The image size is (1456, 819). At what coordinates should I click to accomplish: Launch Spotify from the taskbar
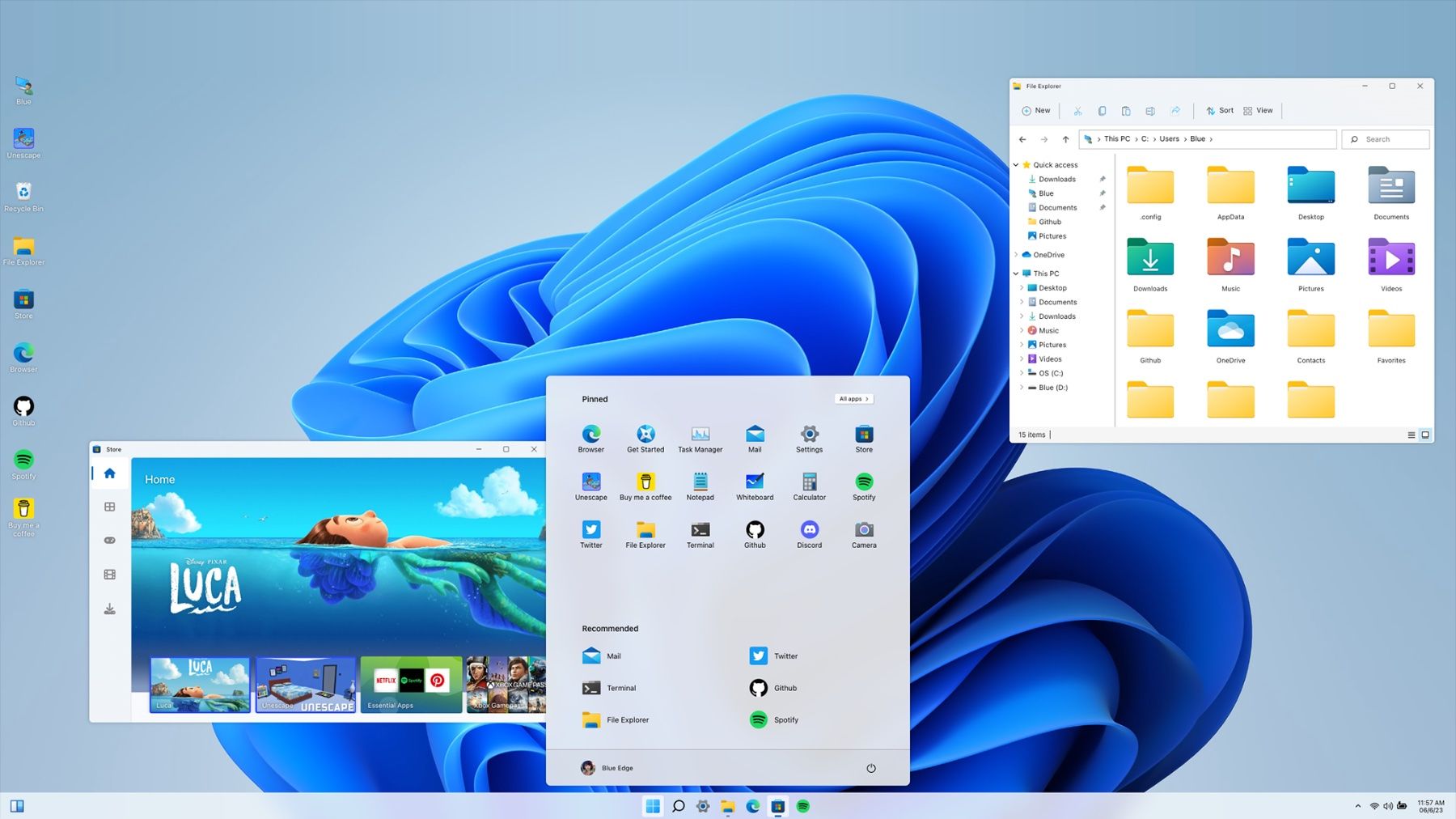pos(803,806)
